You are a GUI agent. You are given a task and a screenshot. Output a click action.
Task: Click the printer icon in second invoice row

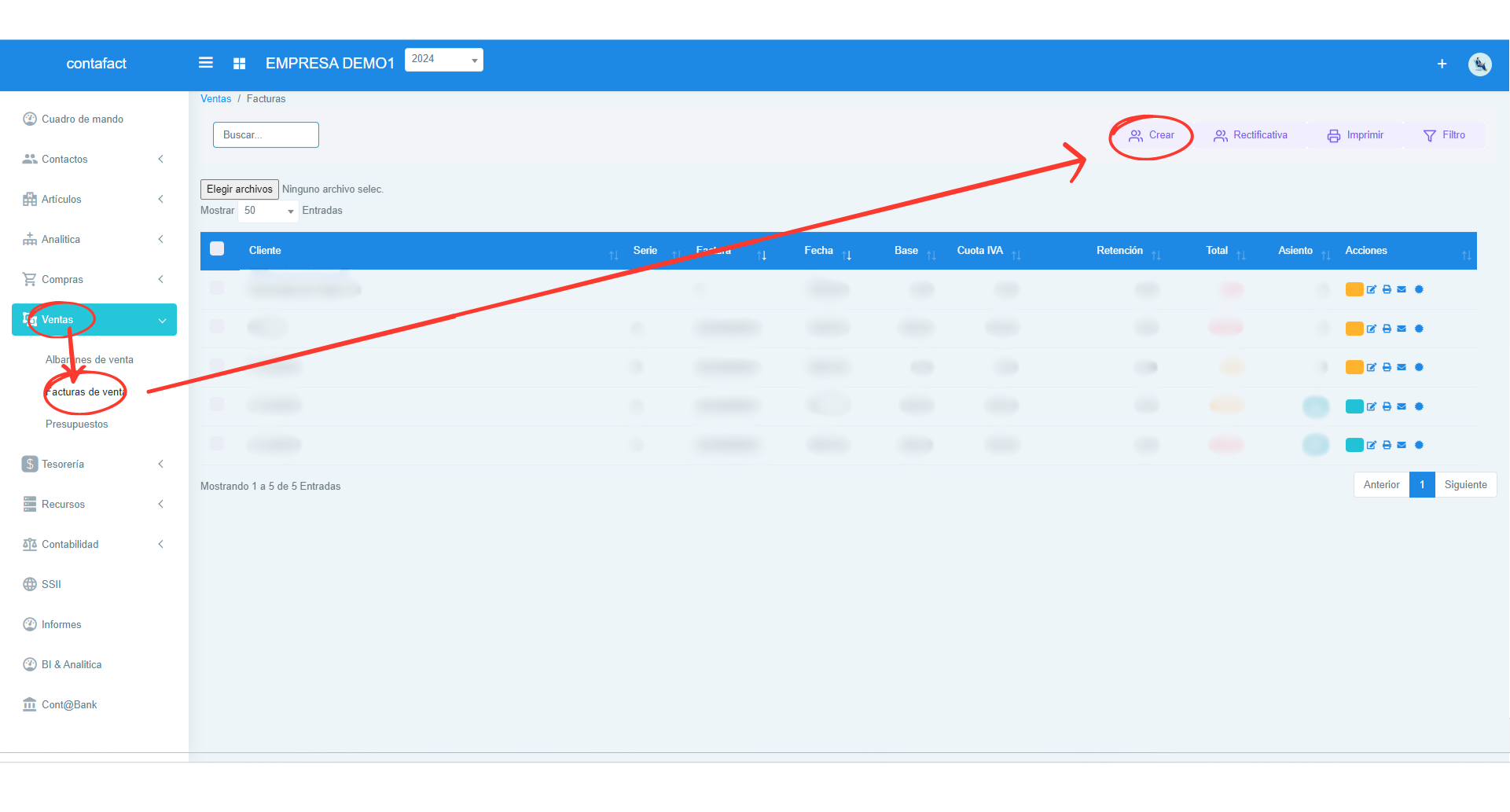[x=1387, y=329]
